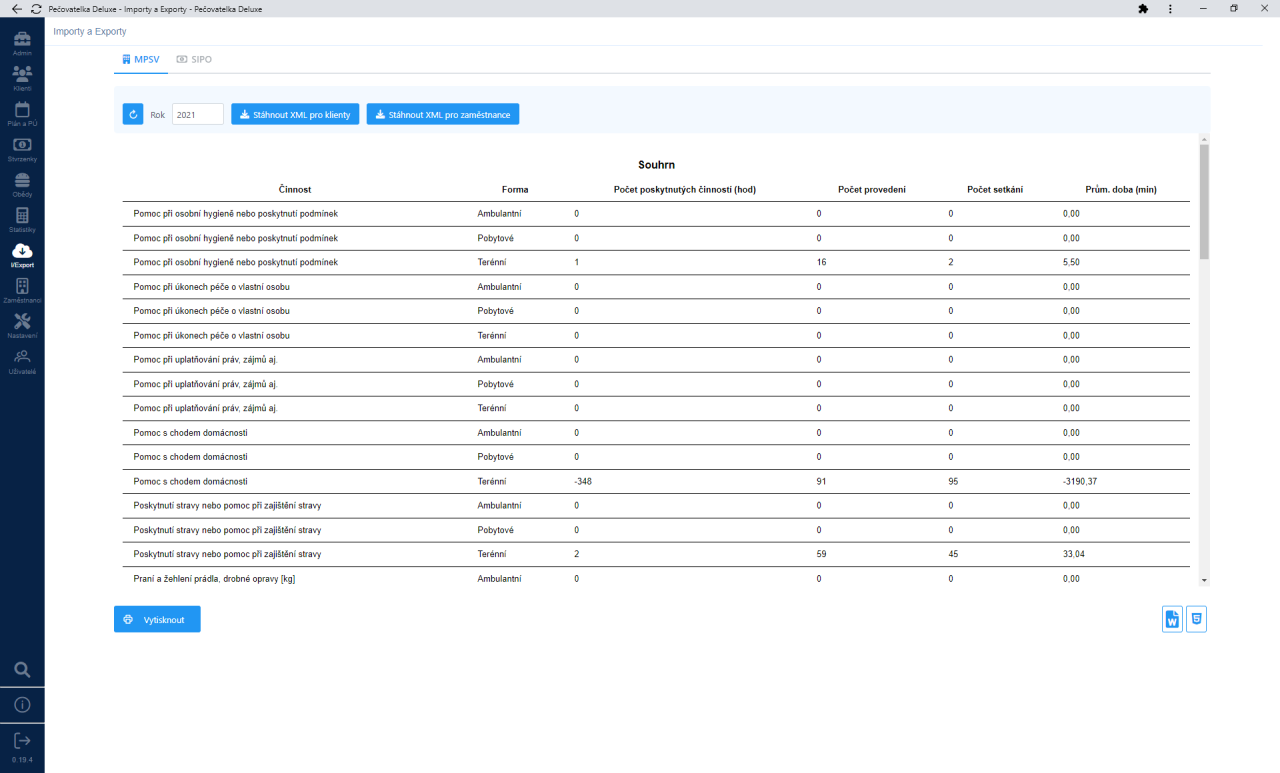
Task: Open the Uživatelé sidebar section
Action: click(22, 362)
